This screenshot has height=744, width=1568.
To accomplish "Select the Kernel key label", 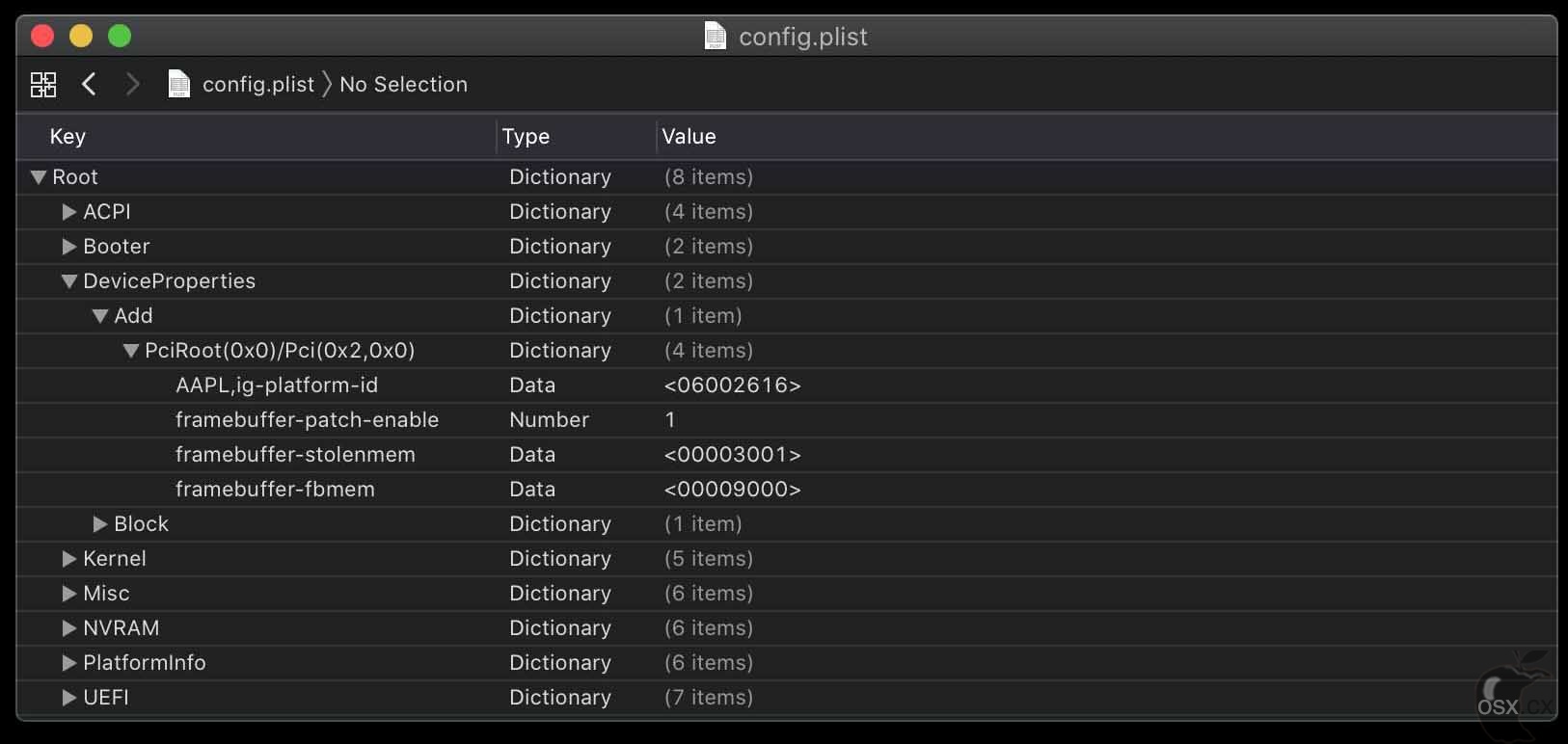I will click(115, 559).
